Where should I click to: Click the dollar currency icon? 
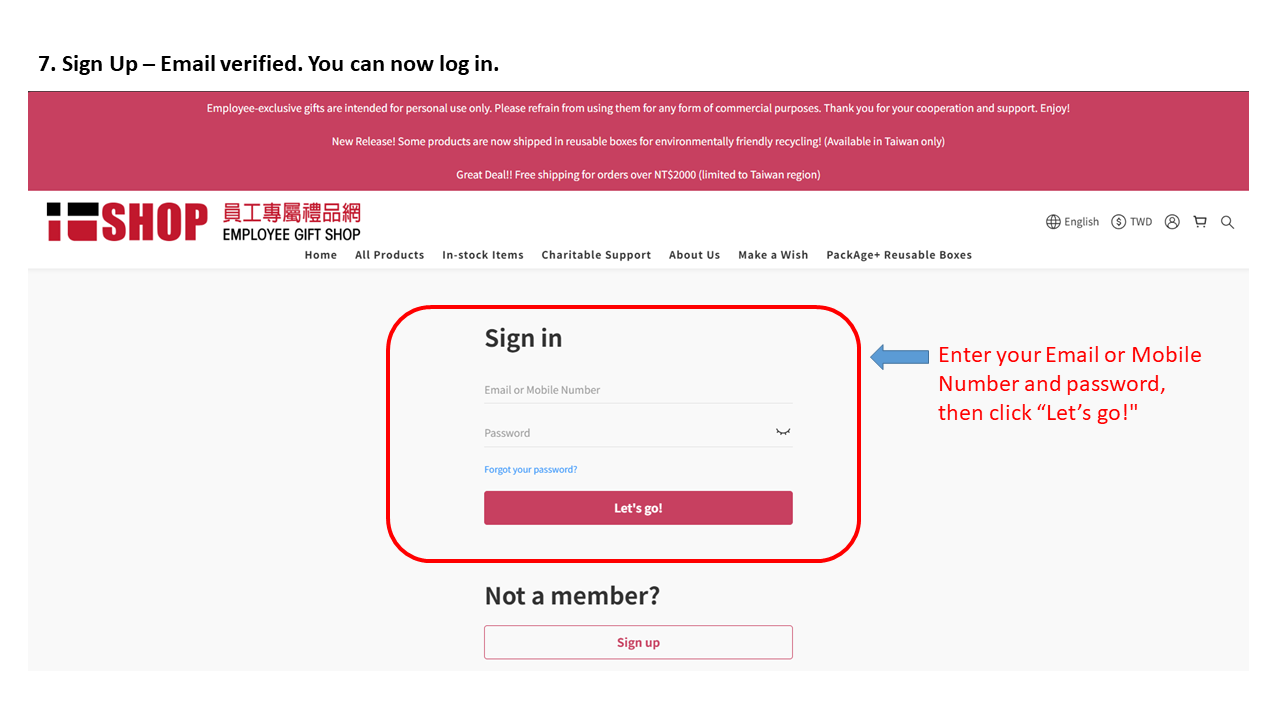[1118, 222]
